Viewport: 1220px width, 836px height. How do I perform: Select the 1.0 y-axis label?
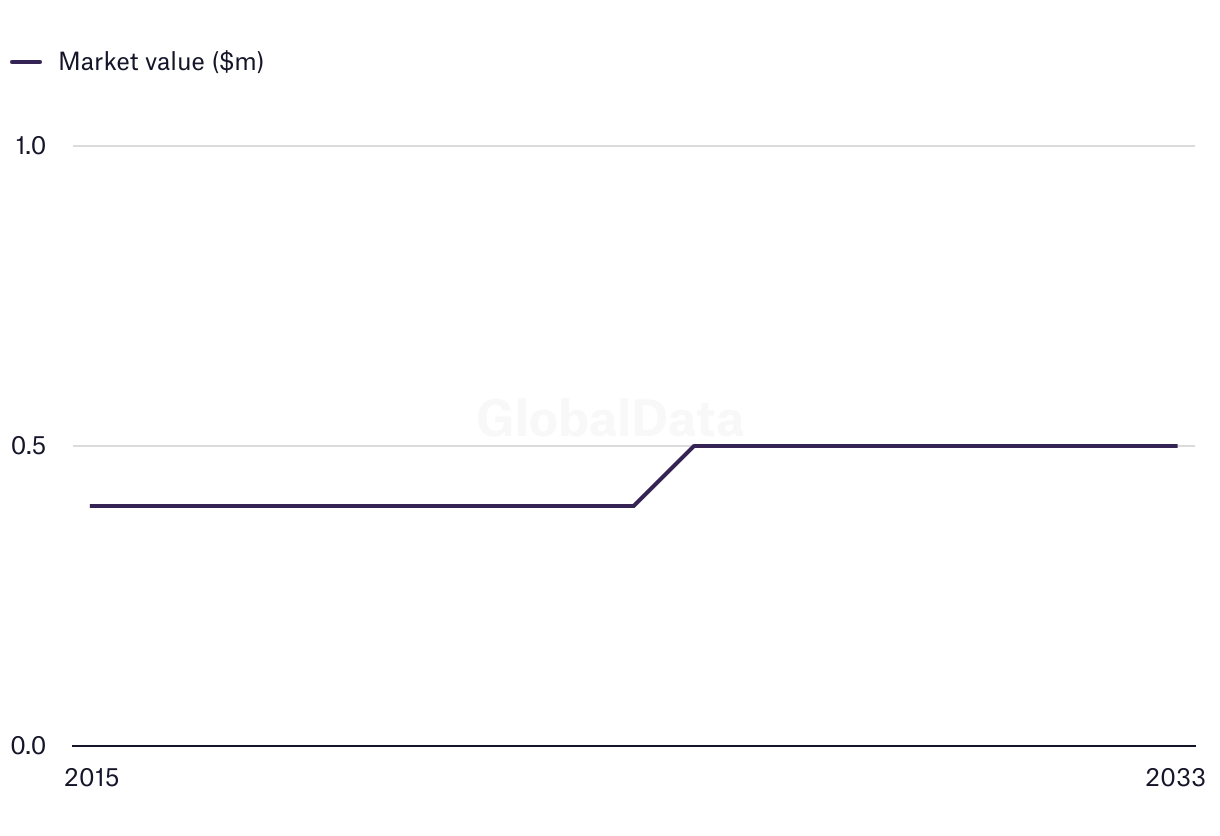tap(30, 146)
